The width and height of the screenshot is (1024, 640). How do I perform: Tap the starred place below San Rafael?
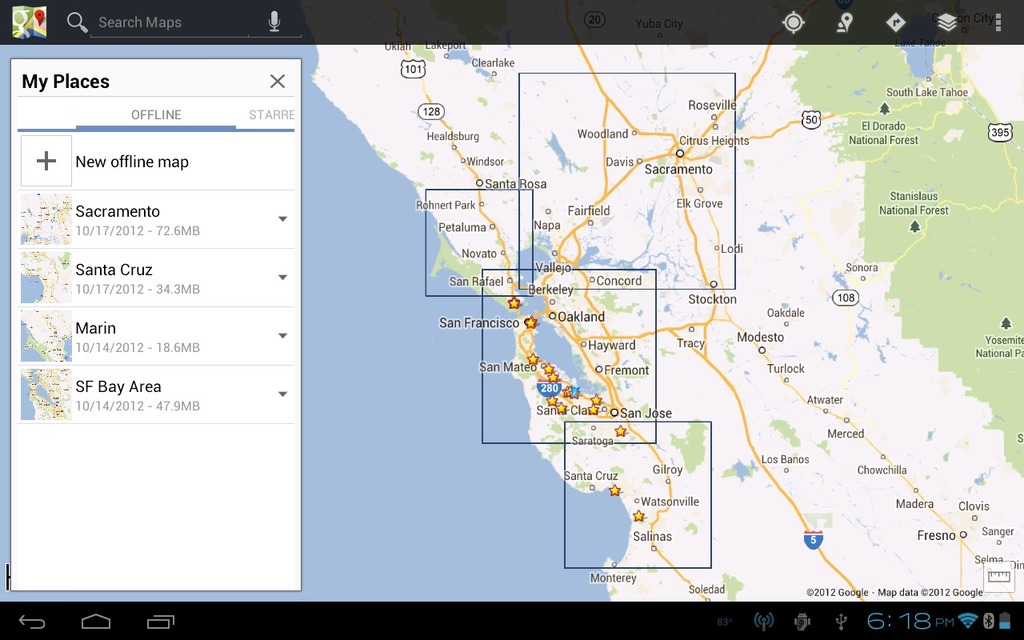coord(514,303)
